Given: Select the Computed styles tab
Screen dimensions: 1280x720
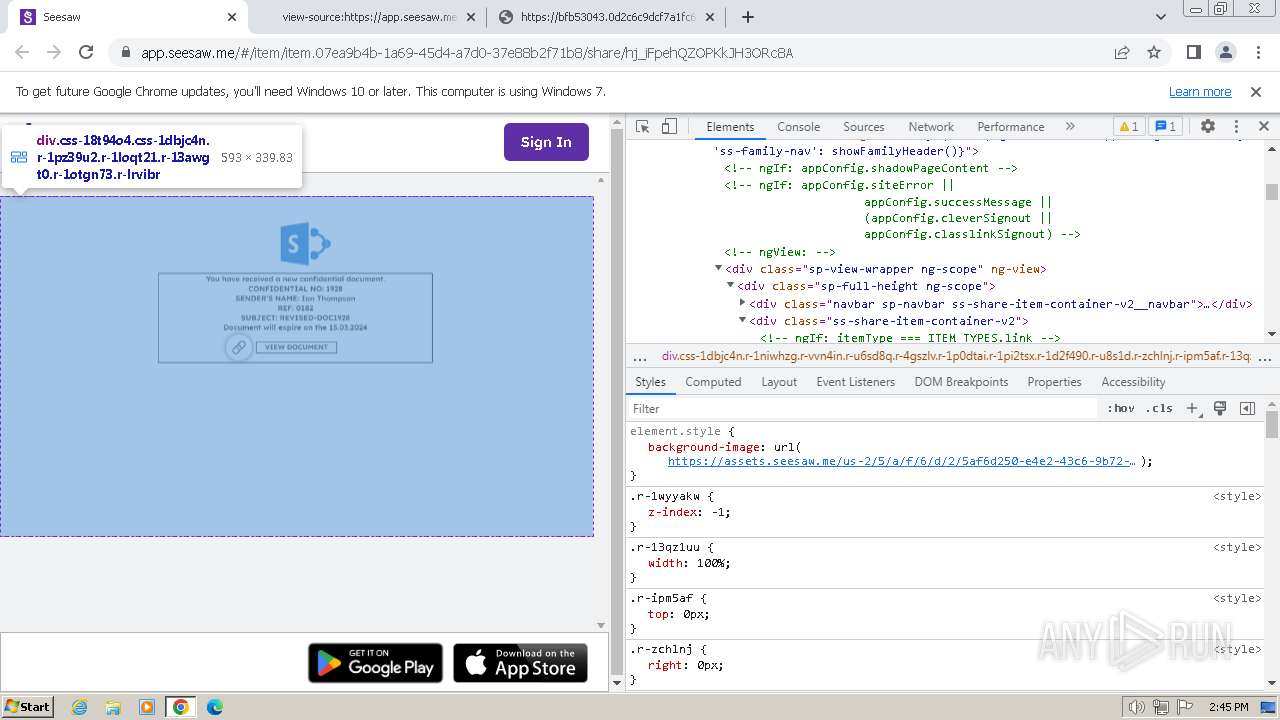Looking at the screenshot, I should (x=713, y=382).
